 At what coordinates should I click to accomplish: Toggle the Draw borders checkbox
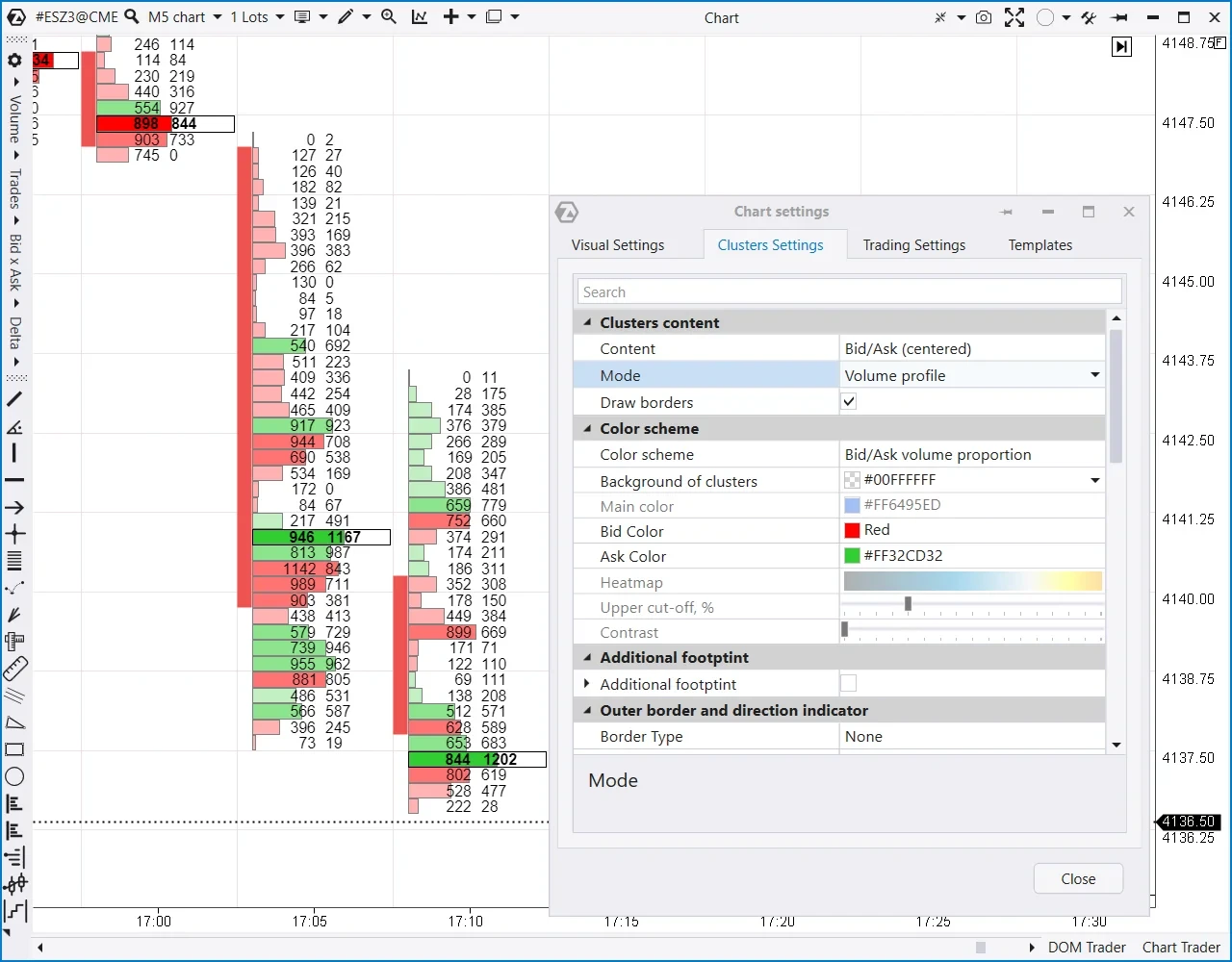click(x=848, y=402)
